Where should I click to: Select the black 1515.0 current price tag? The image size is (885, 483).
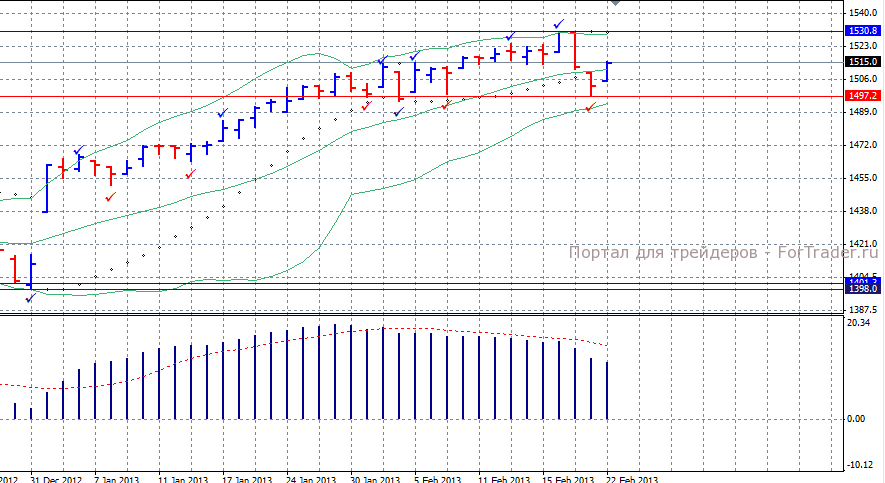(x=863, y=62)
